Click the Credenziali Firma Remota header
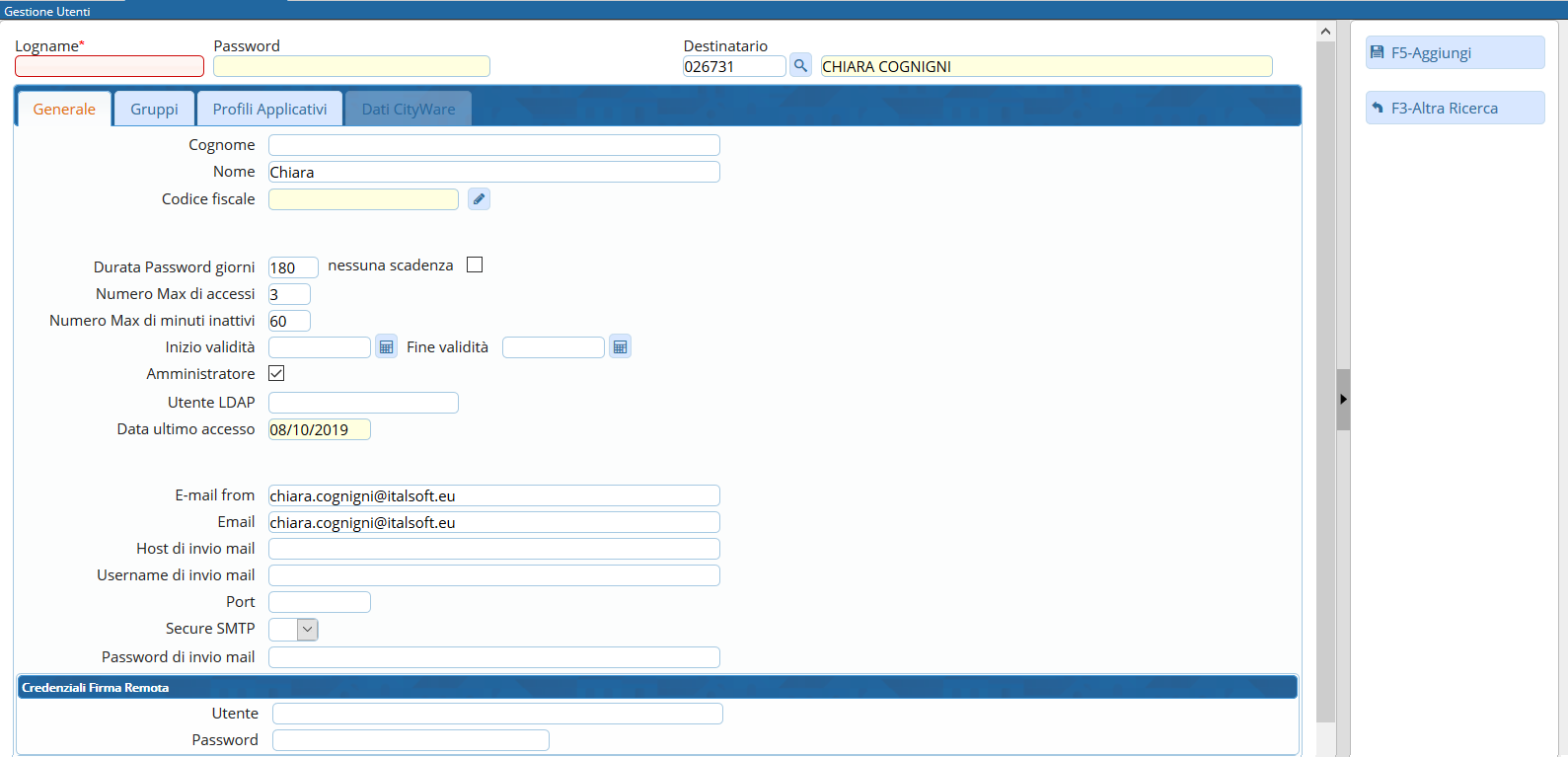Viewport: 1568px width, 757px height. pyautogui.click(x=656, y=688)
